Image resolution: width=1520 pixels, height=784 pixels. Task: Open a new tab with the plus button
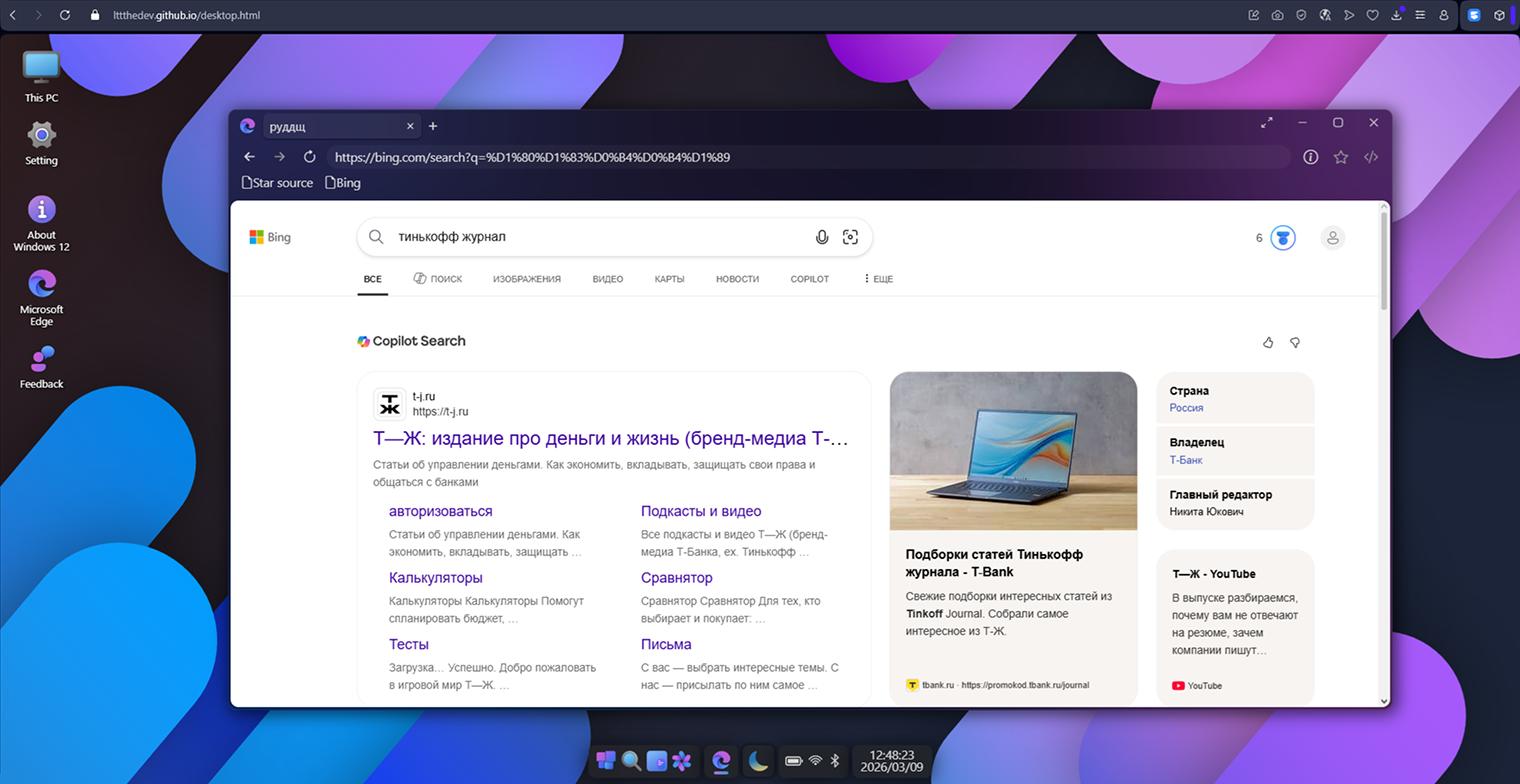click(433, 126)
